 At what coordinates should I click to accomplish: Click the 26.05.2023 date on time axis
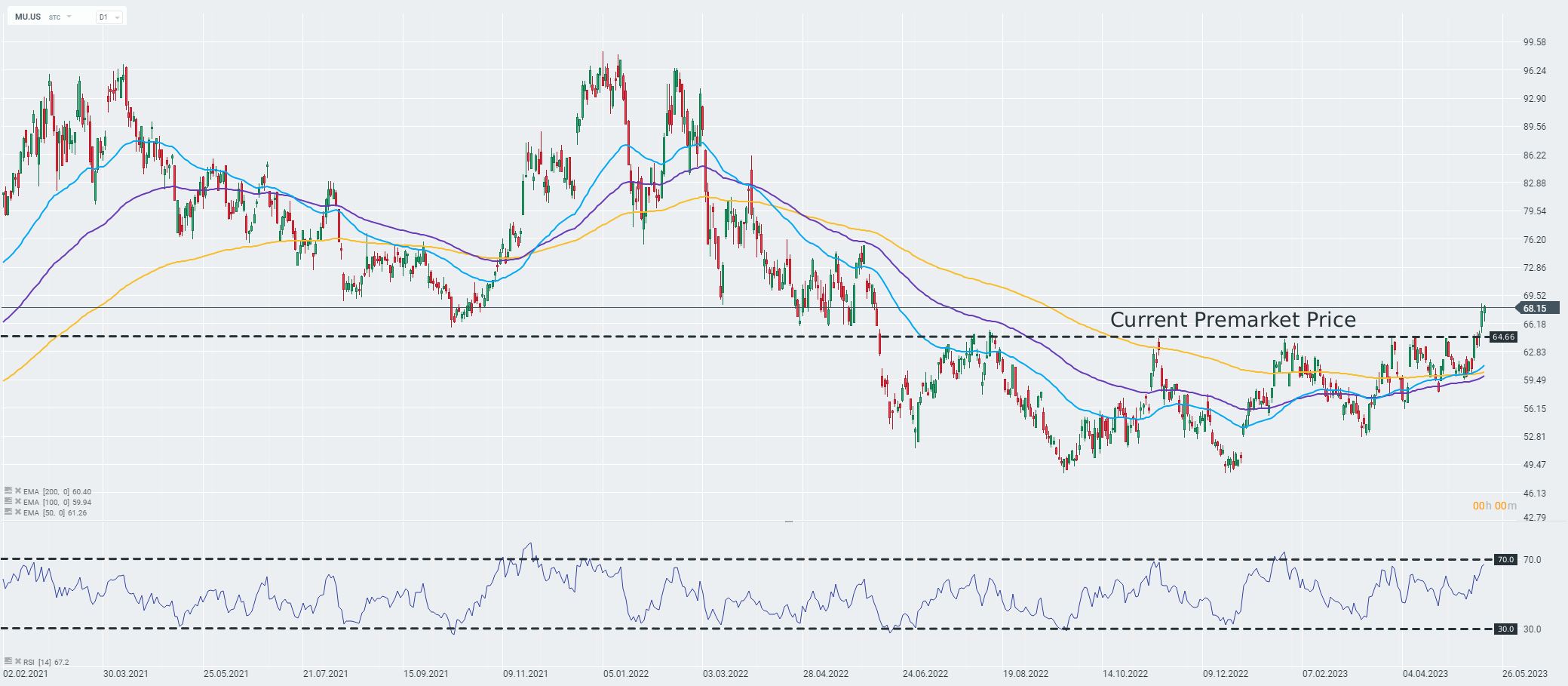(x=1525, y=674)
